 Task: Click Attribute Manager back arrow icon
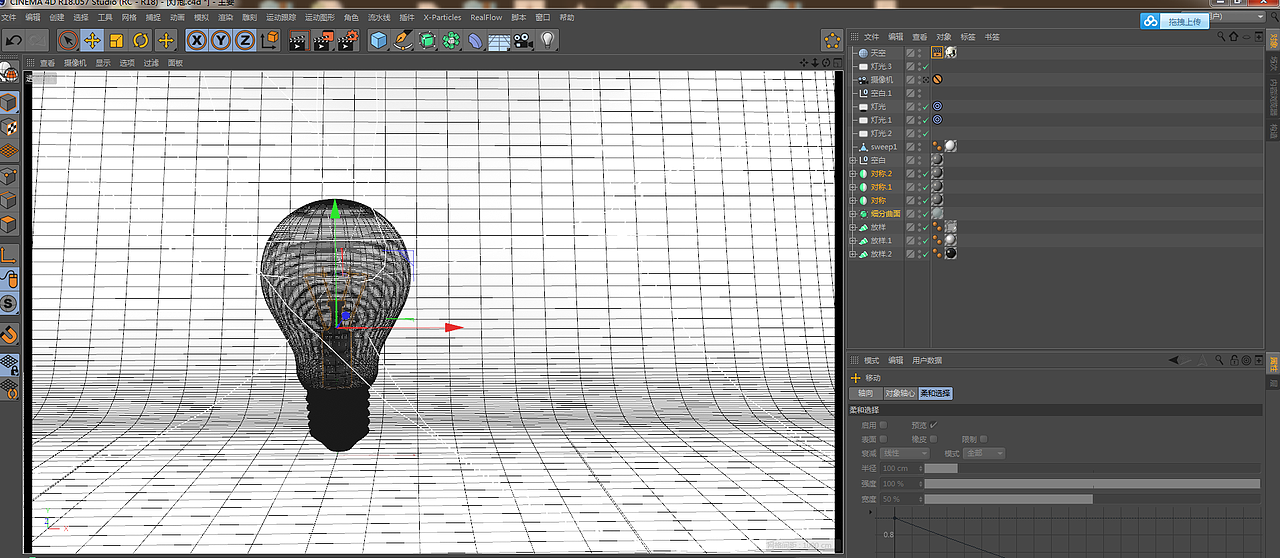[1174, 360]
